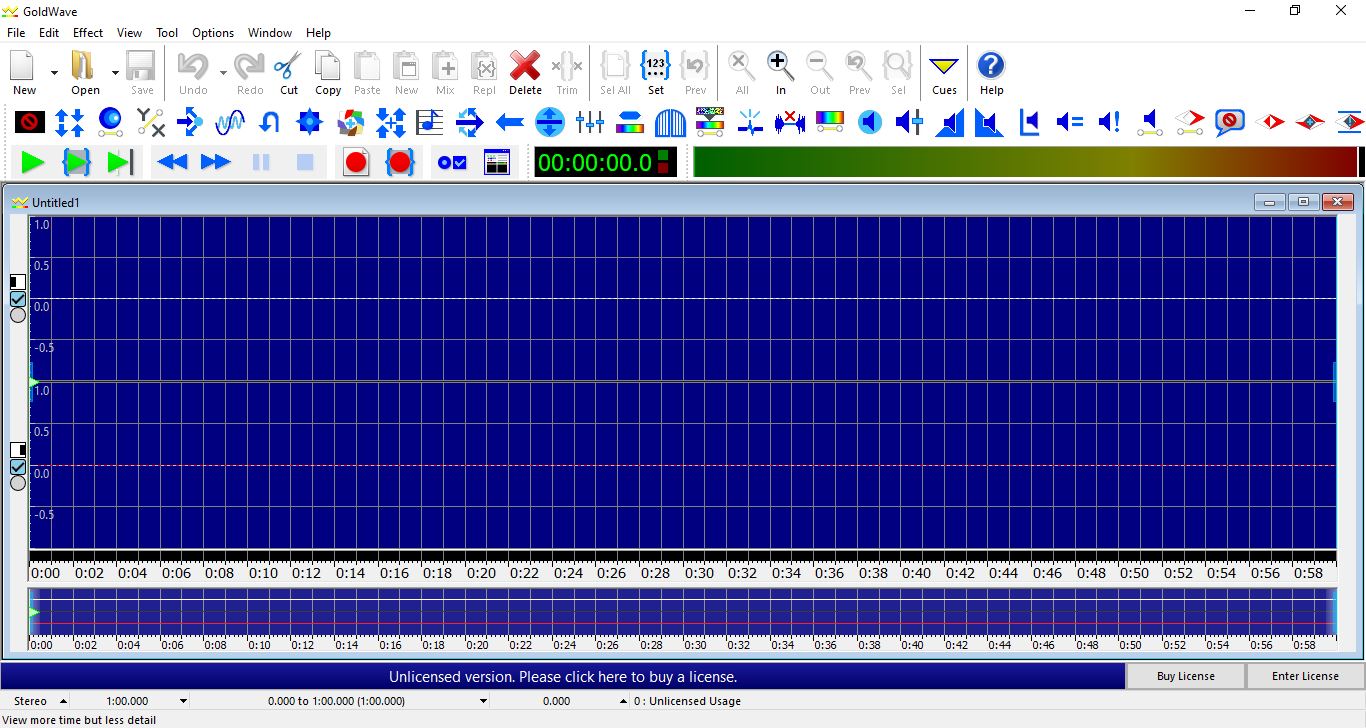Viewport: 1366px width, 728px height.
Task: Click the Help question mark icon
Action: (x=991, y=73)
